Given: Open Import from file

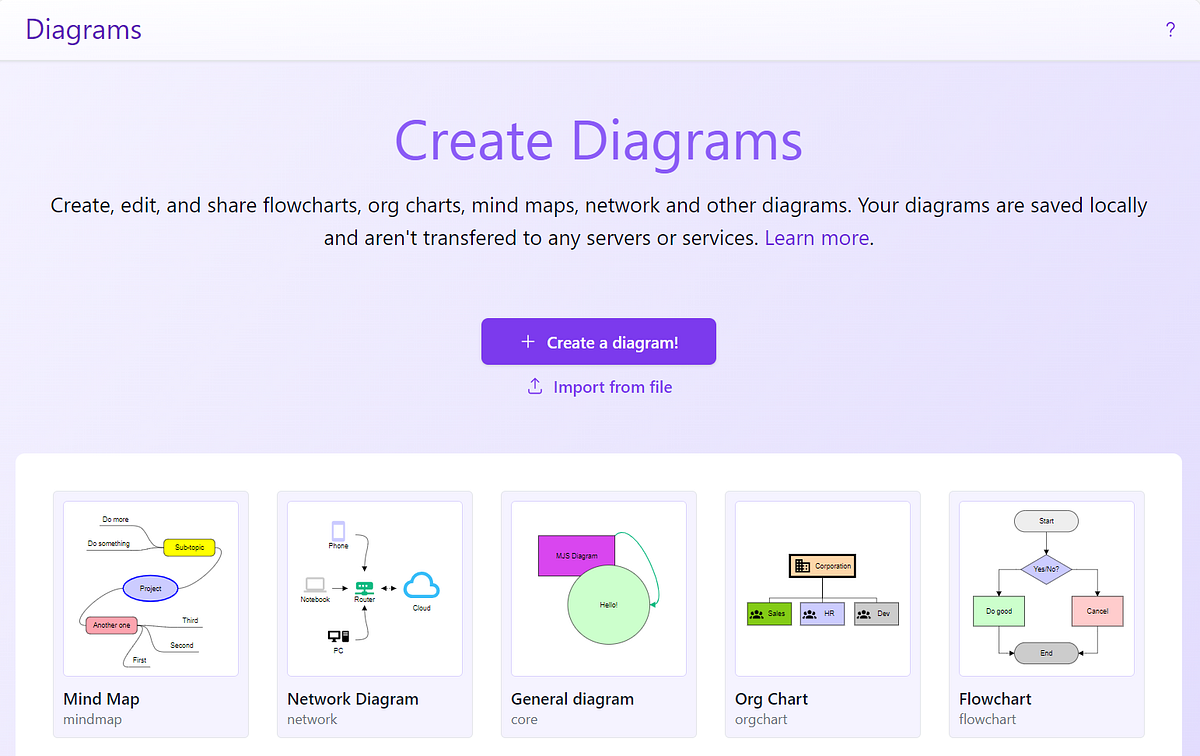Looking at the screenshot, I should coord(612,387).
